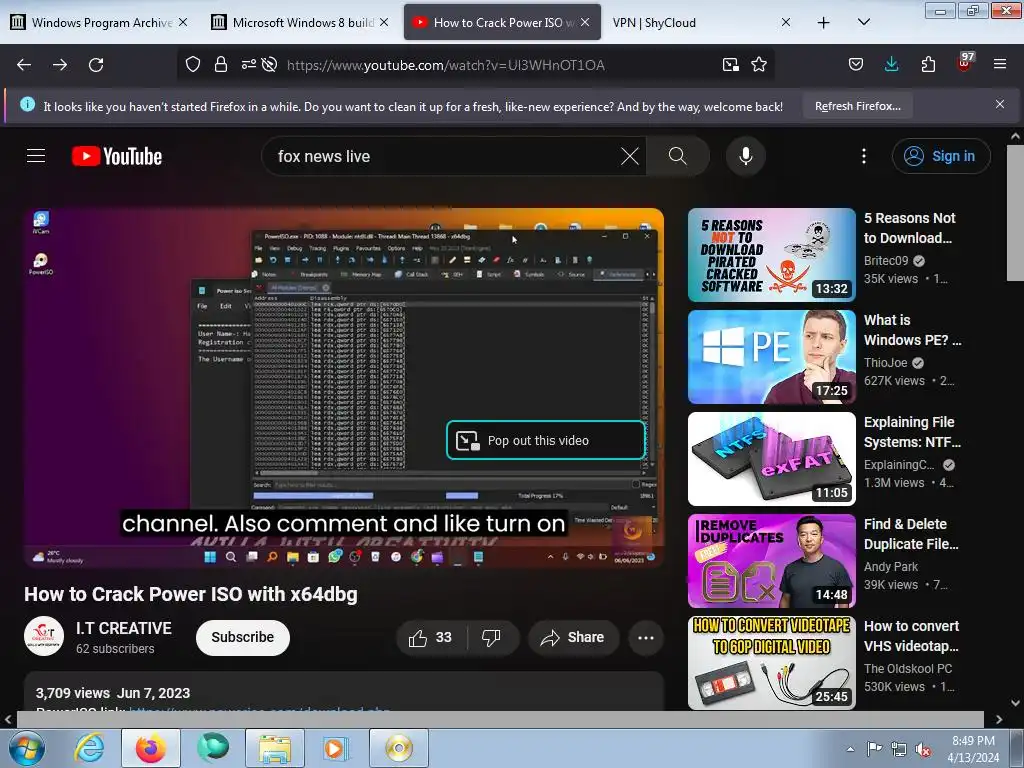Click The Oldskool PC channel name

pos(908,668)
